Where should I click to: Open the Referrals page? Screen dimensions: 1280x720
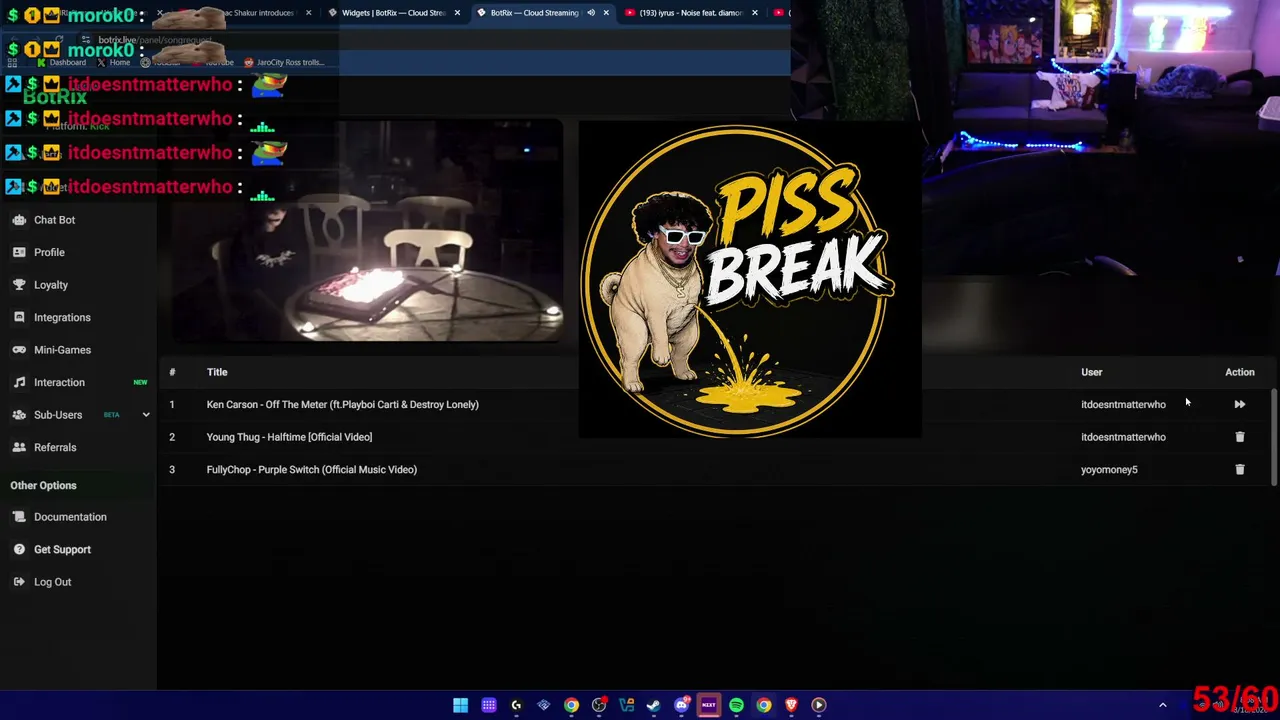tap(55, 447)
